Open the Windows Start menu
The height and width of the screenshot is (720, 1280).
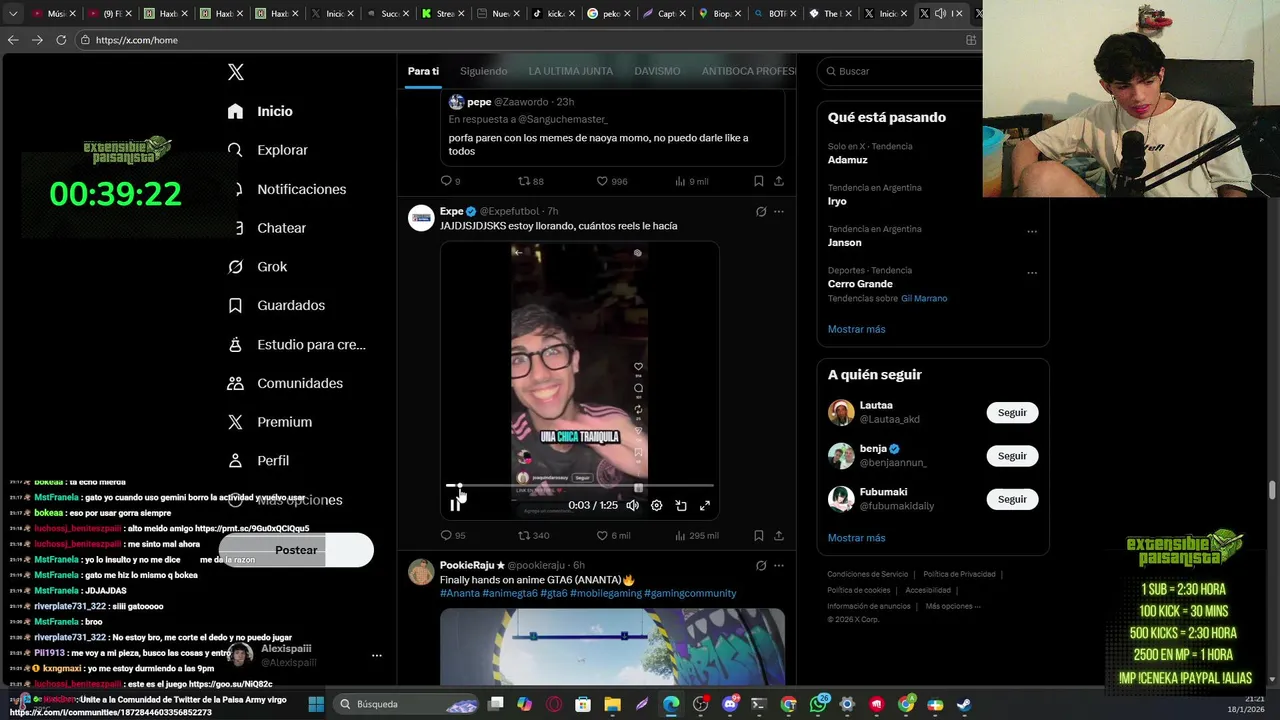pos(316,704)
